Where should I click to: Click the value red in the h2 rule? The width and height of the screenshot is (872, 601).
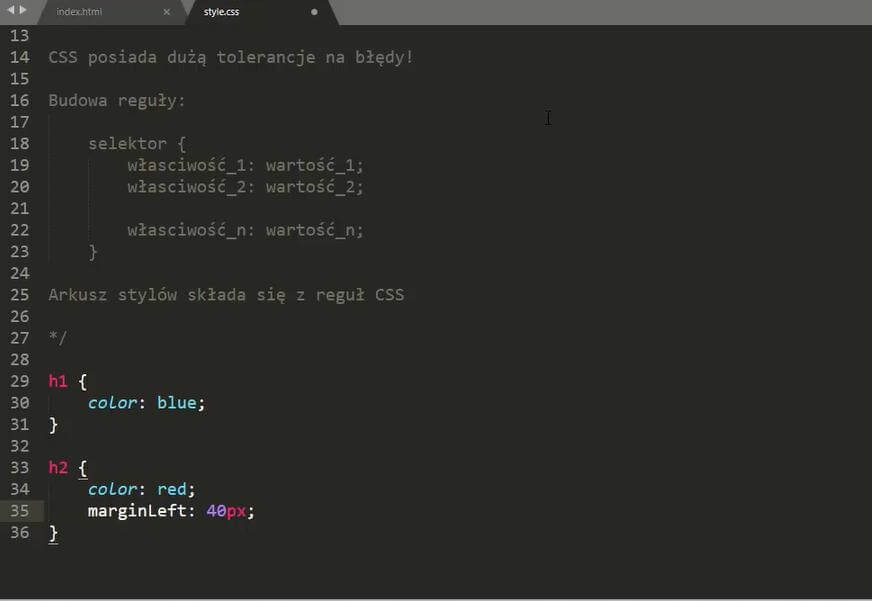point(171,489)
